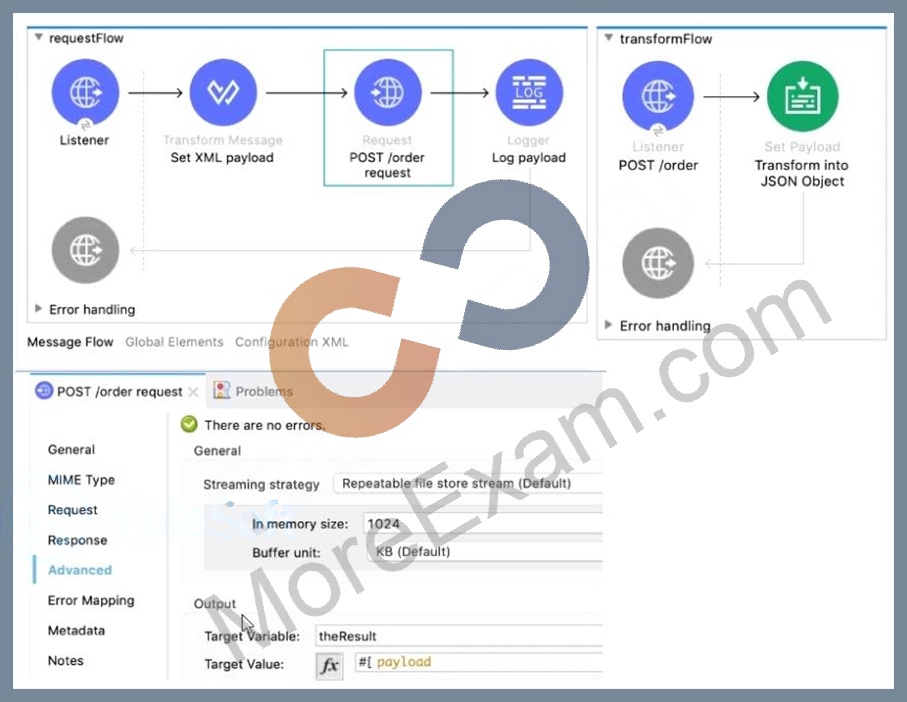Select the POST /order Listener in transformFlow
The height and width of the screenshot is (702, 907).
point(658,97)
